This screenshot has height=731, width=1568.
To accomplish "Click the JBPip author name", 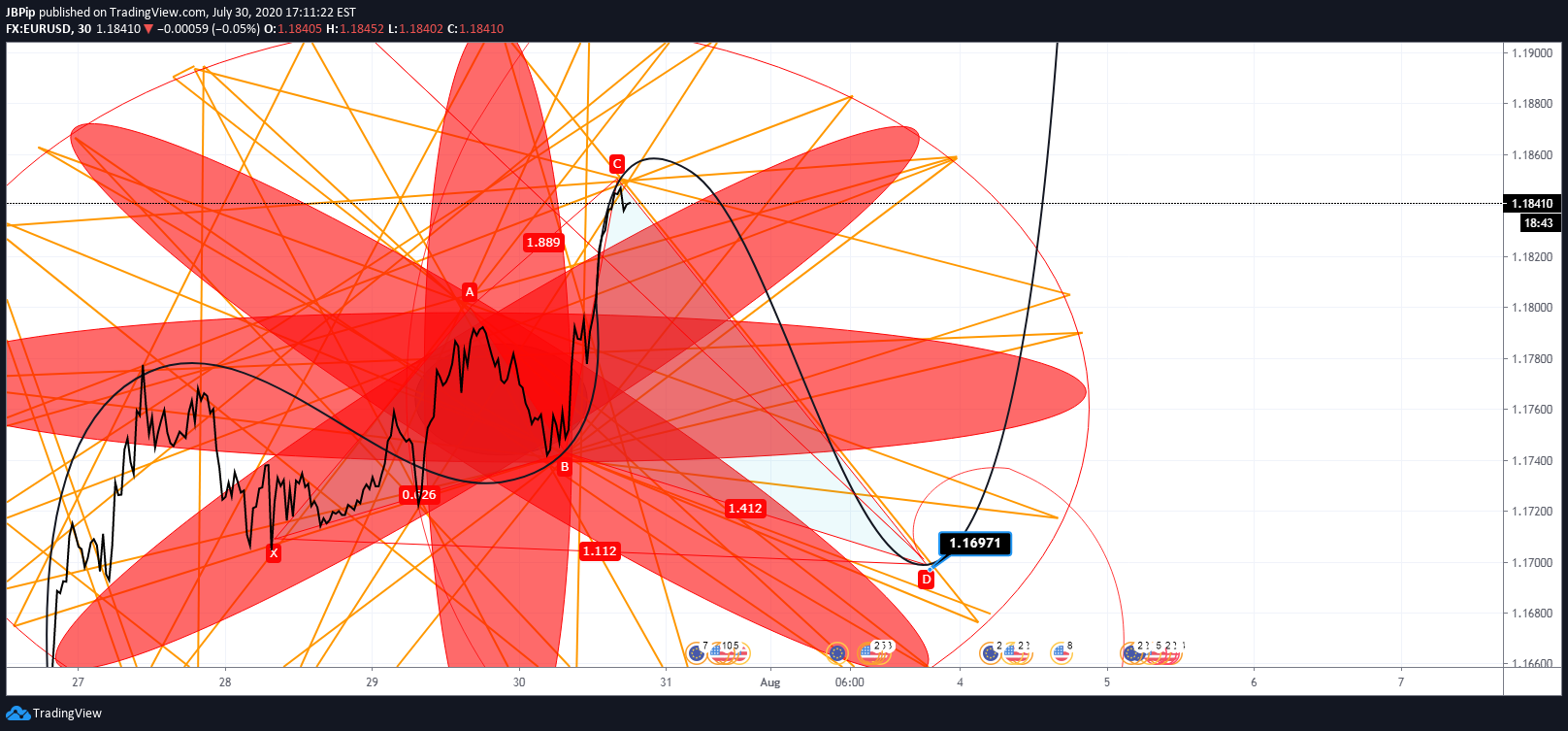I will tap(20, 13).
